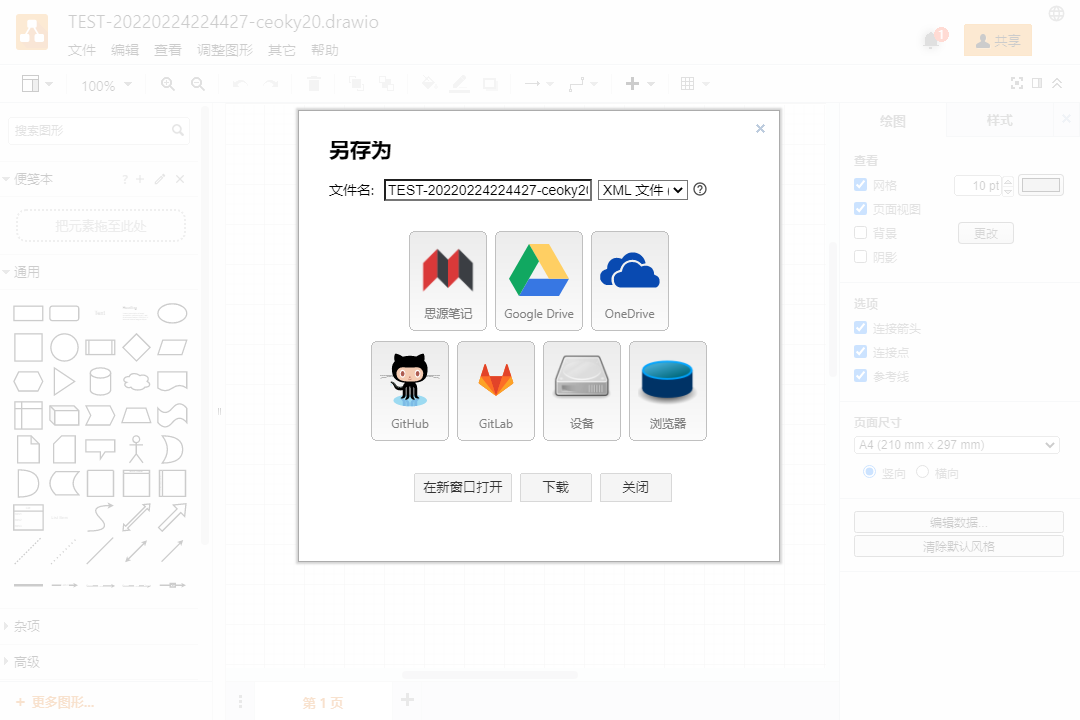Screen dimensions: 1080x720
Task: Select the 横向 radio button
Action: pos(922,472)
